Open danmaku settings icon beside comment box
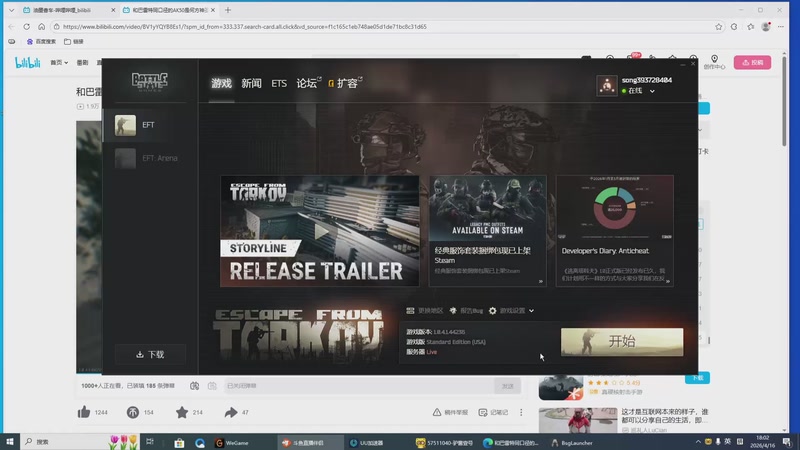 point(212,386)
